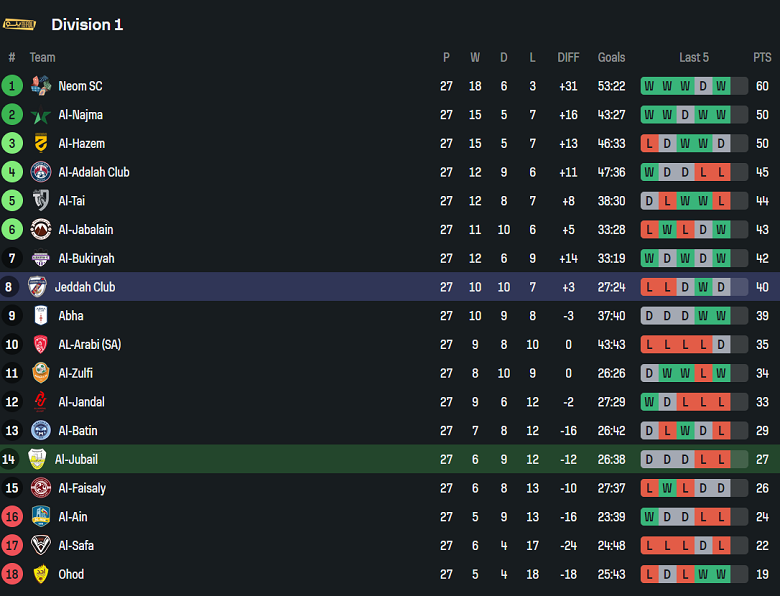Click the league logo beside Division 1
780x596 pixels.
[20, 24]
